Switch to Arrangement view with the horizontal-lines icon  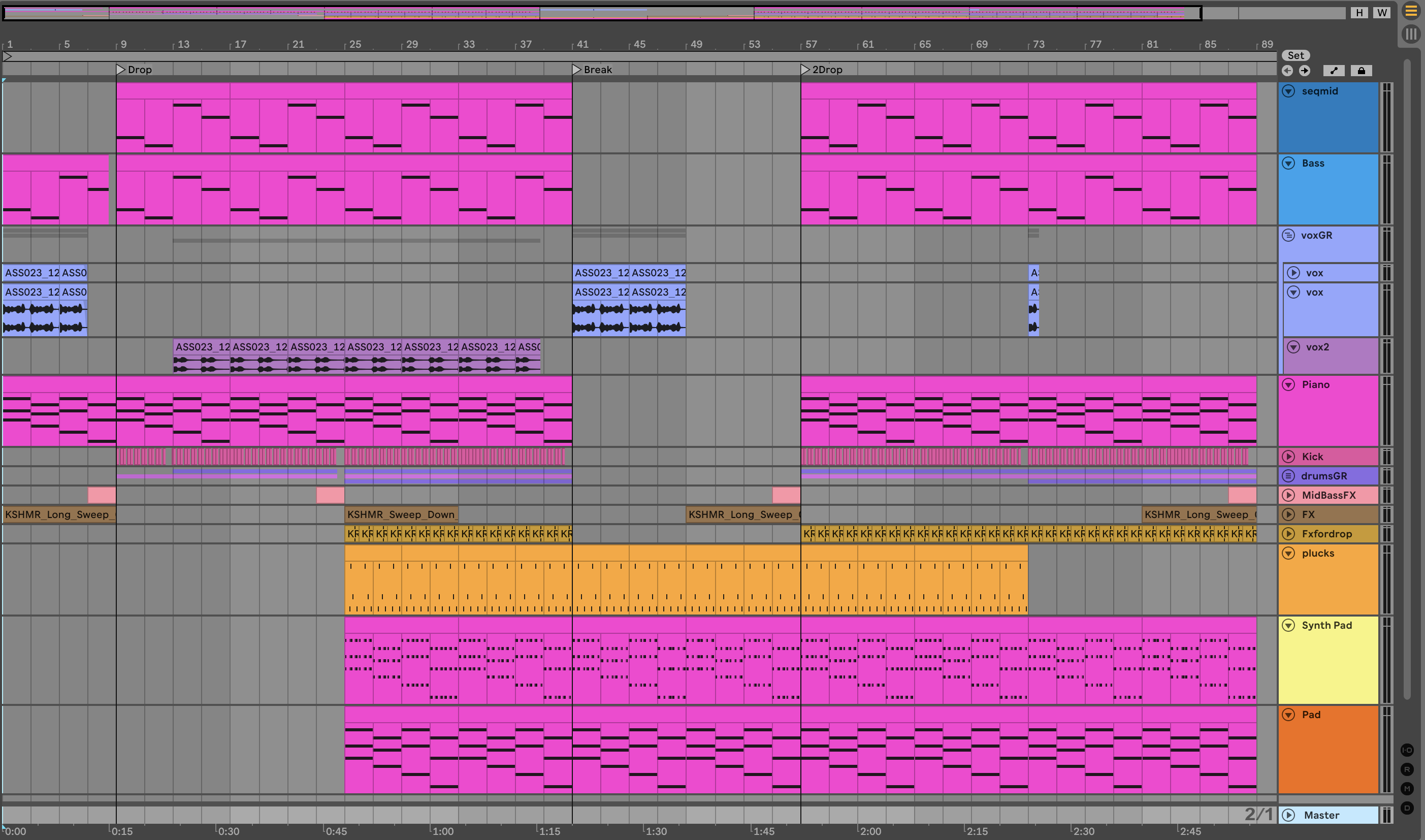(1411, 11)
